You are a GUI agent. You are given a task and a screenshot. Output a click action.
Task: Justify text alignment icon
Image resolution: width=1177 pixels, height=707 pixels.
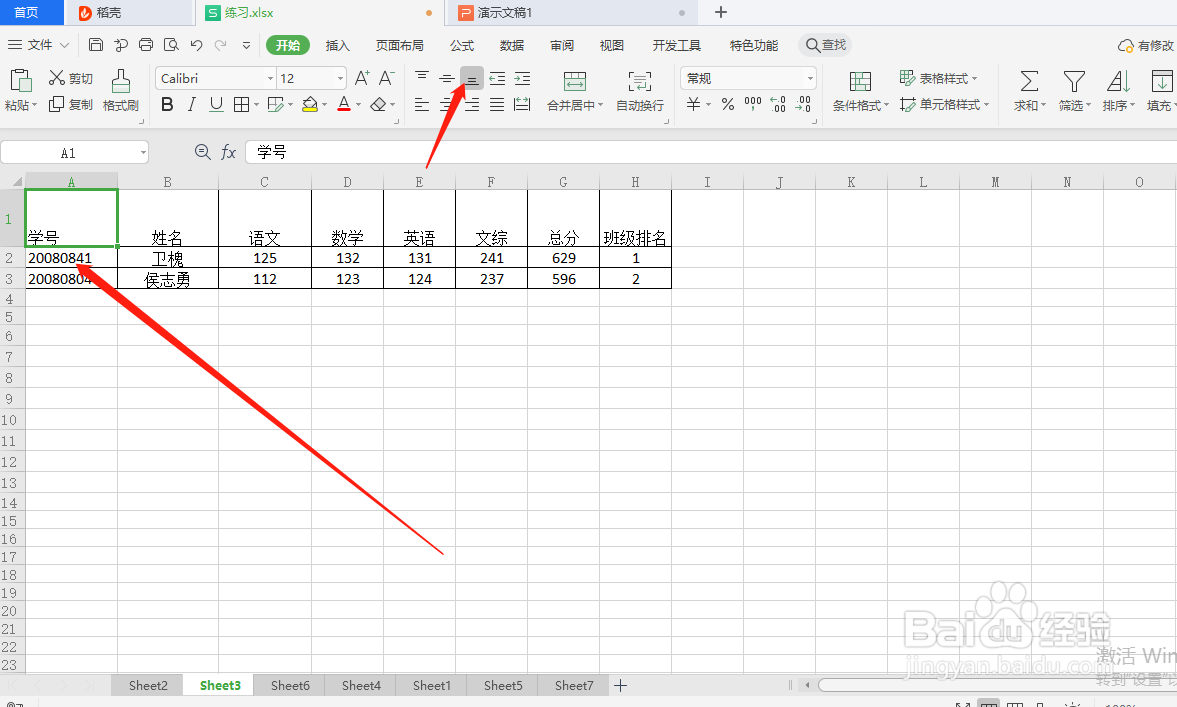coord(497,104)
